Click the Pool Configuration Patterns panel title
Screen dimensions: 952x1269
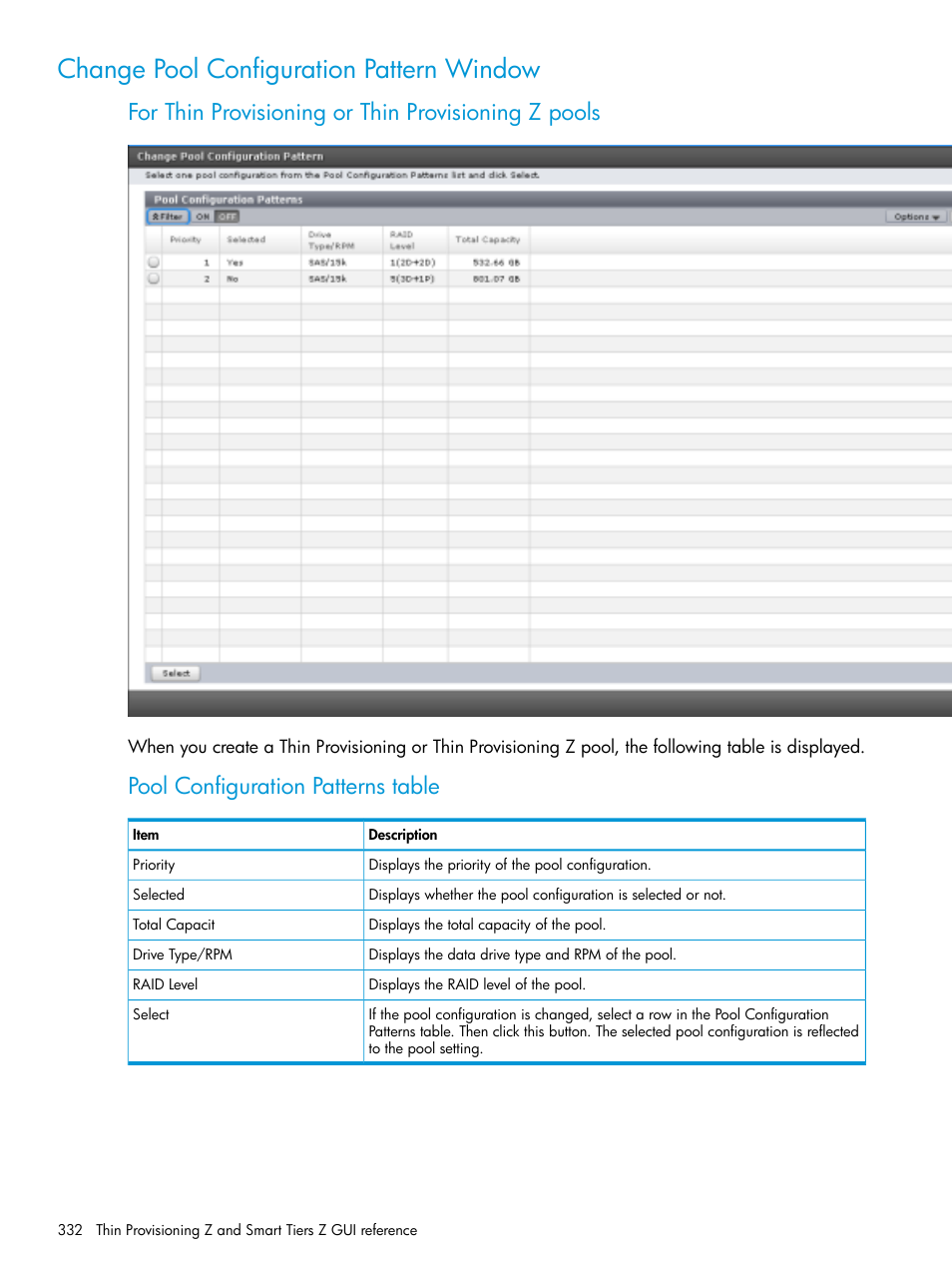229,200
